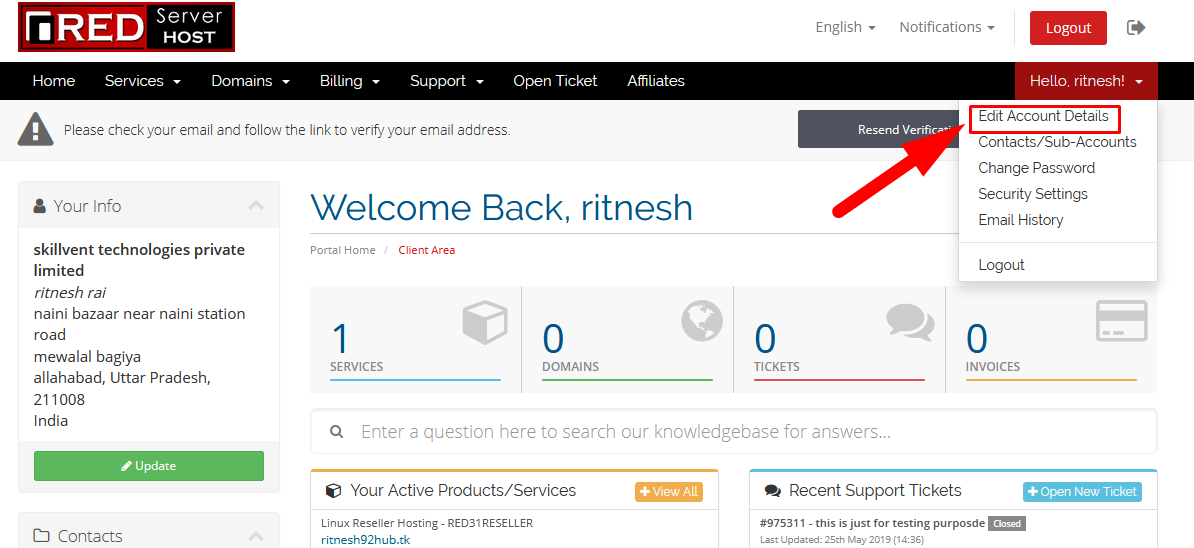Image resolution: width=1194 pixels, height=548 pixels.
Task: Click the green Update button
Action: tap(148, 466)
